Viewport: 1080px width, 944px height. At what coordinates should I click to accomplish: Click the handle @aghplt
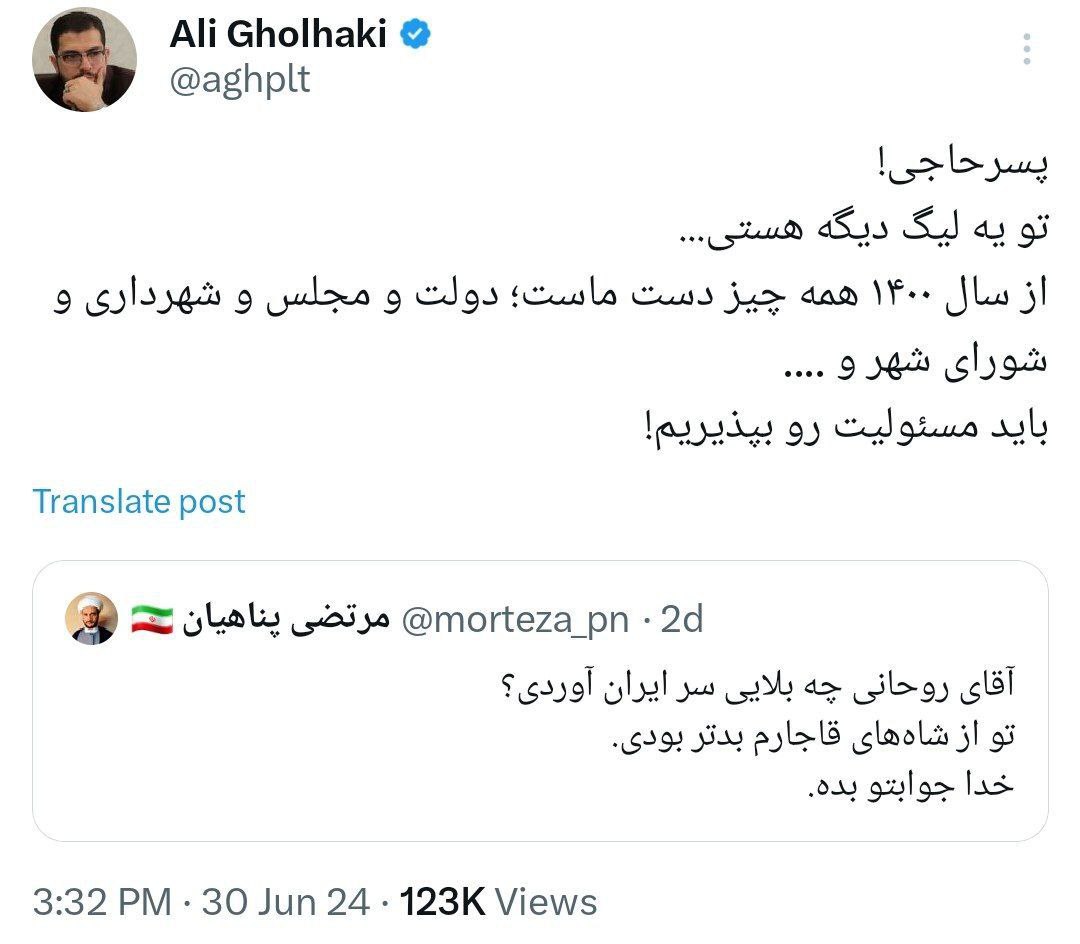click(x=237, y=79)
